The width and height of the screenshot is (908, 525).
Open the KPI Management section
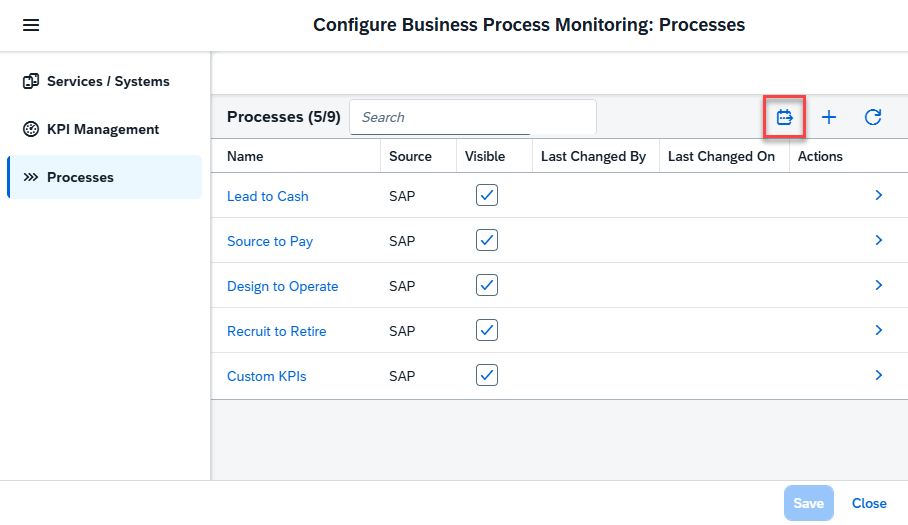point(103,129)
